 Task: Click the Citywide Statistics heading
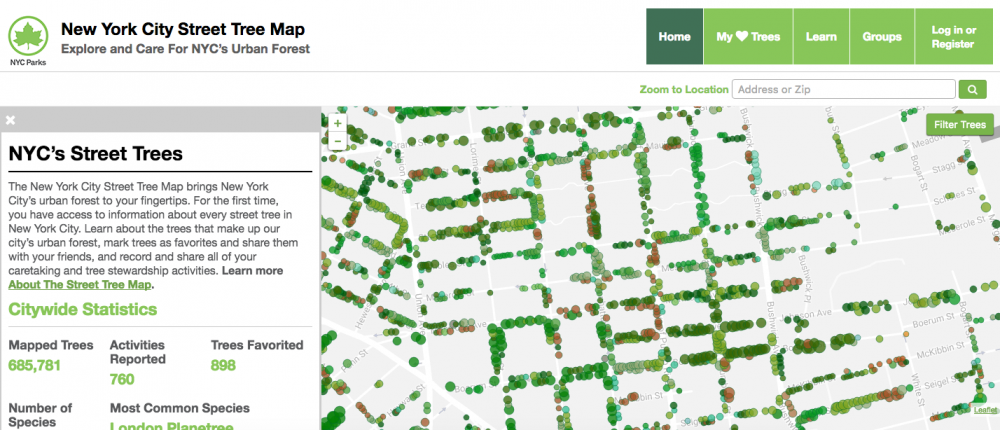pos(83,310)
